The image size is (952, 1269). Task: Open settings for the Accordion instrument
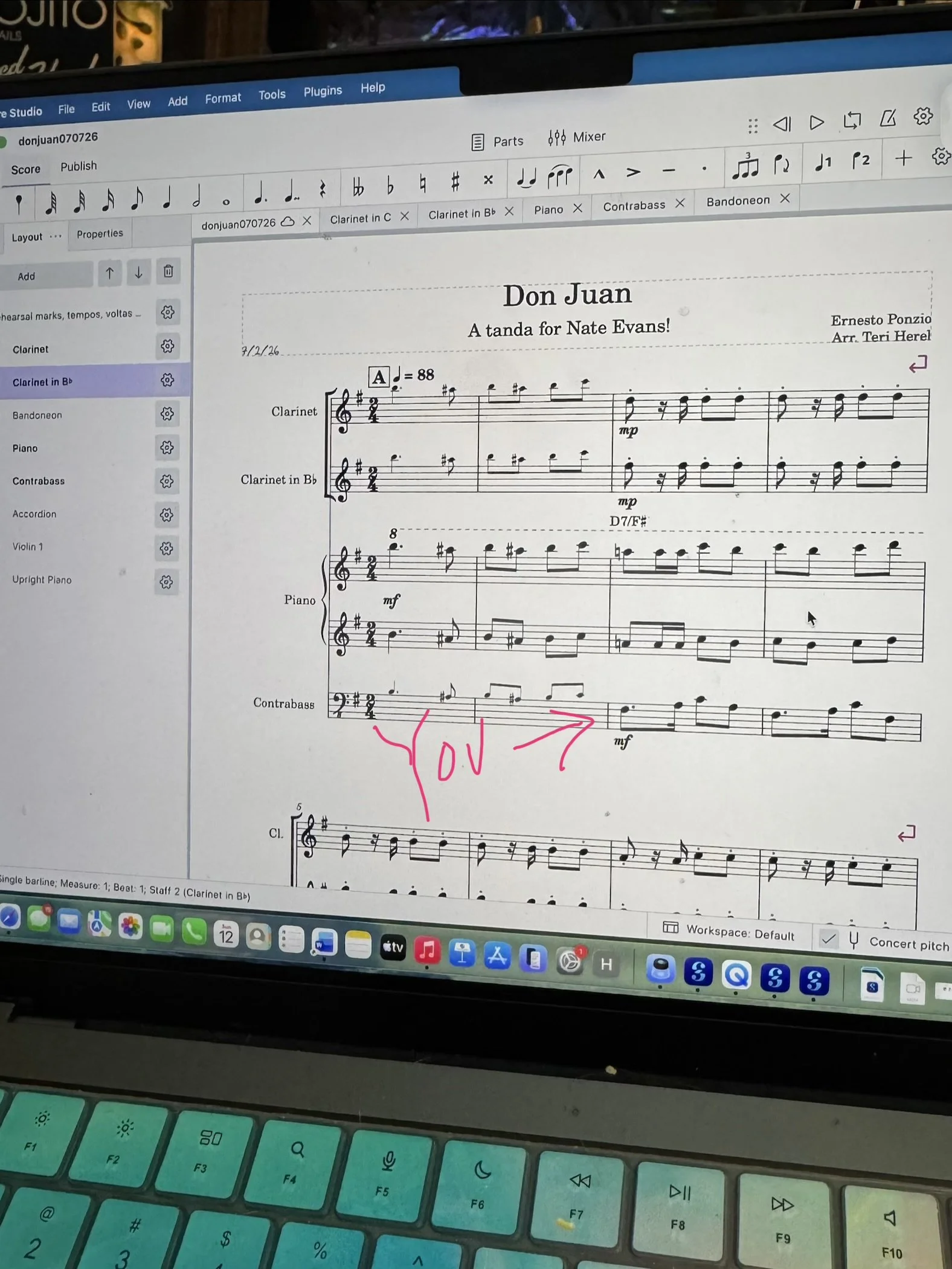[167, 515]
